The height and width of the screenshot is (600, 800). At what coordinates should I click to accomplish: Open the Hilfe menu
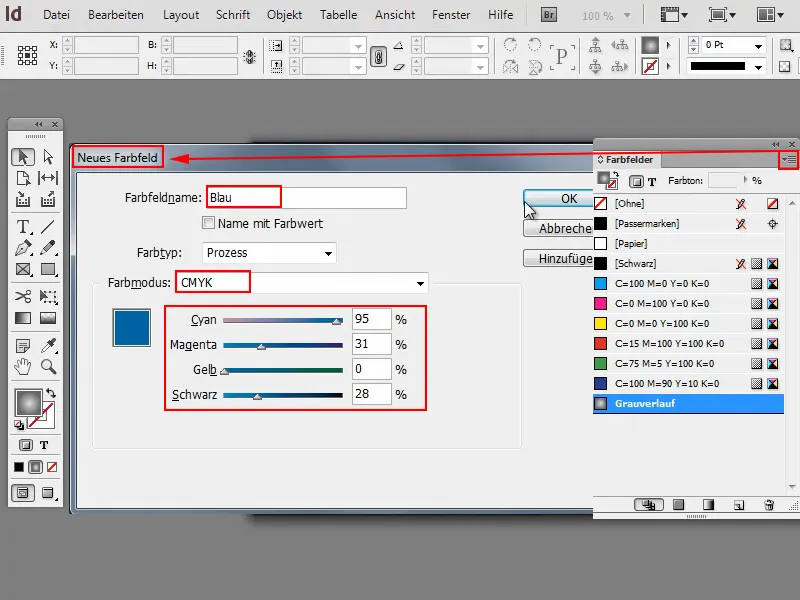point(501,15)
